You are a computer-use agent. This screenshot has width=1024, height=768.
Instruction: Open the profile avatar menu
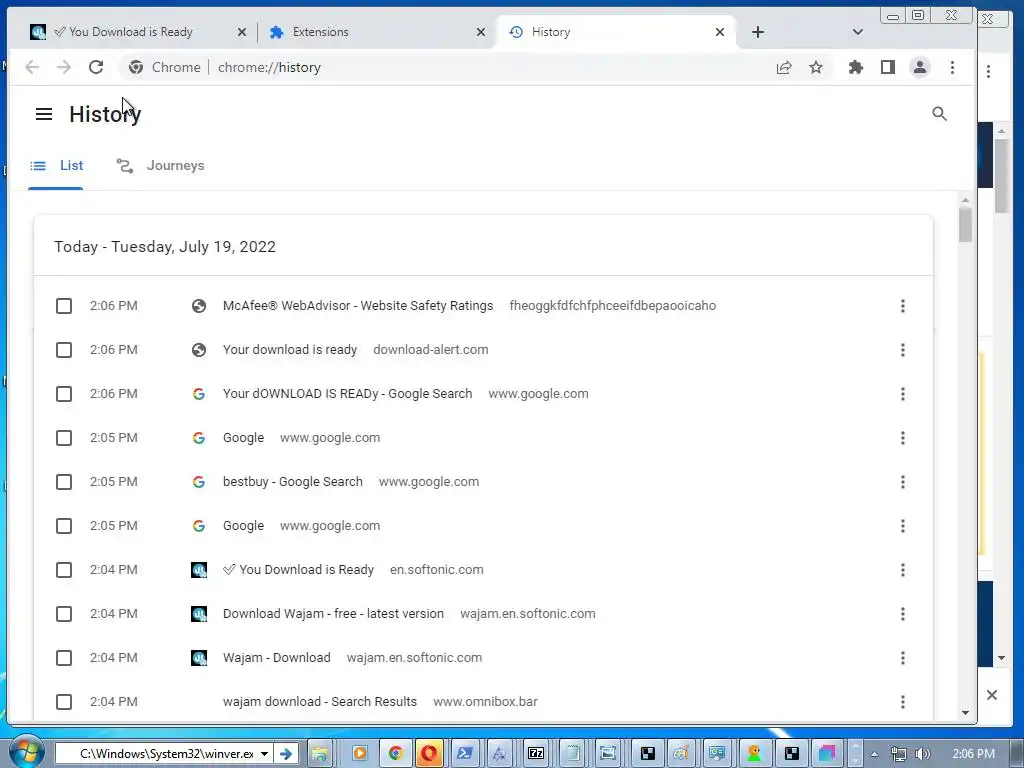920,67
